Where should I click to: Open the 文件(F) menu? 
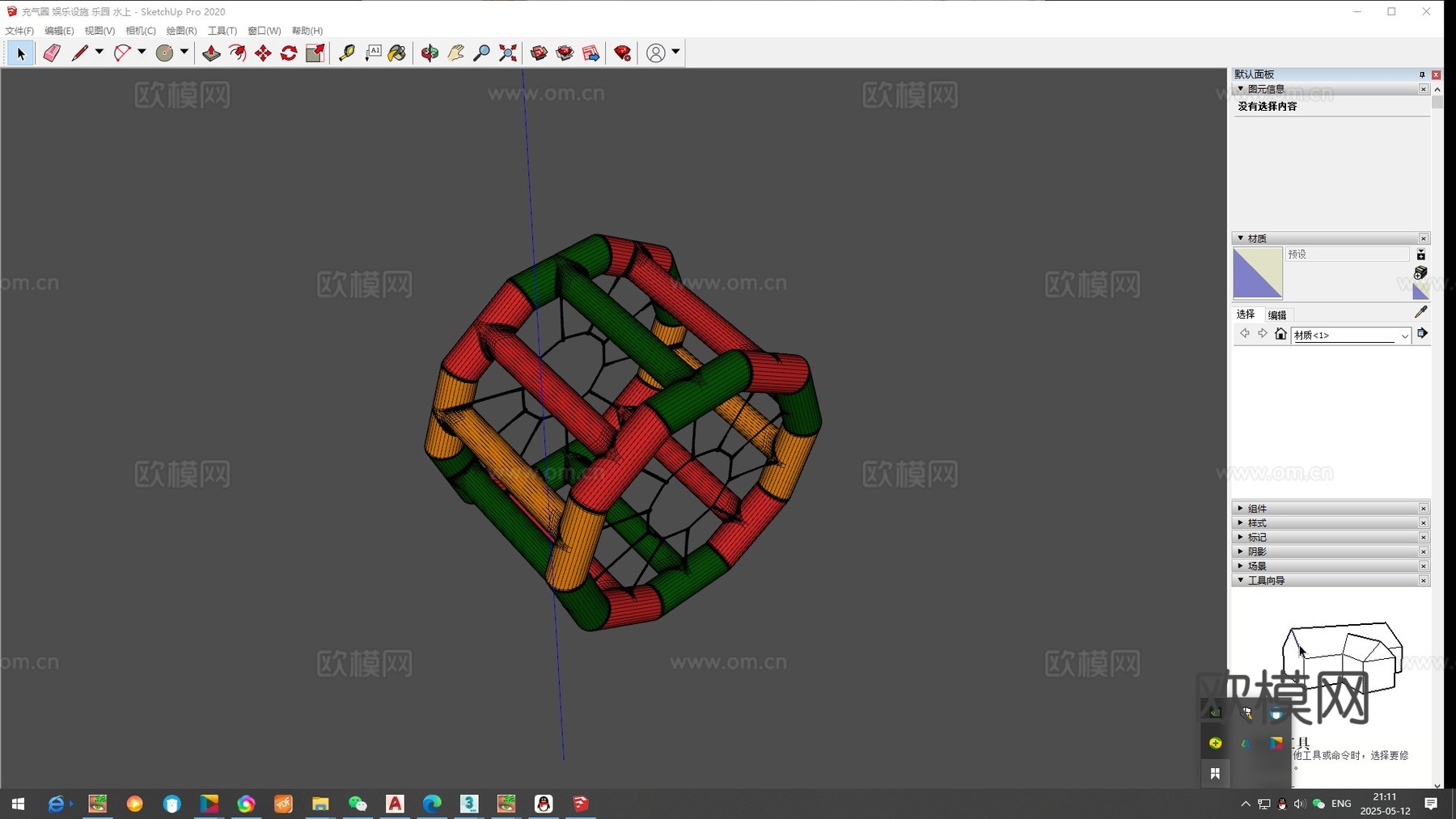(19, 31)
